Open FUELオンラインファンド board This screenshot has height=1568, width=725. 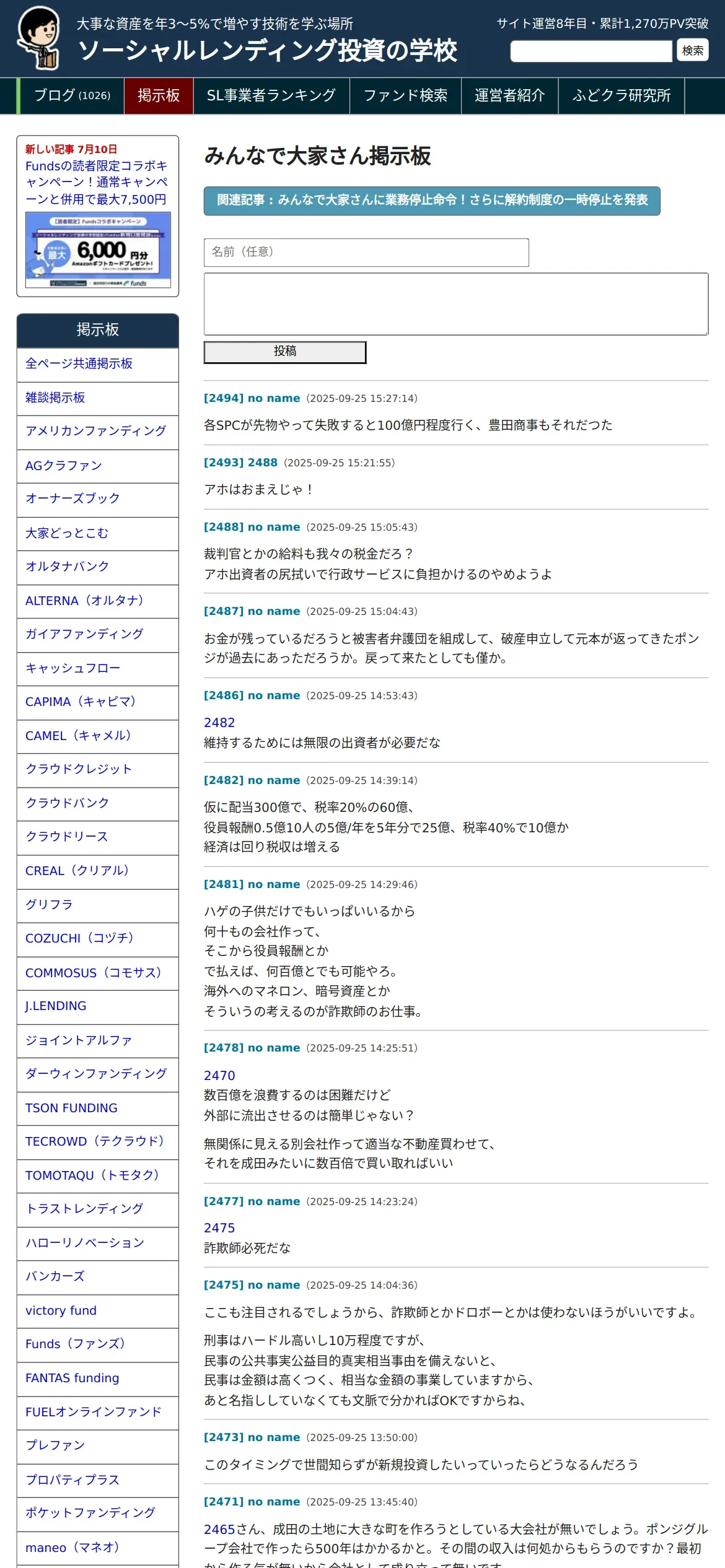[x=98, y=1412]
